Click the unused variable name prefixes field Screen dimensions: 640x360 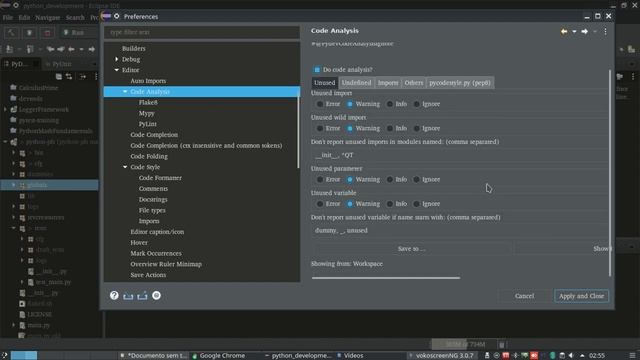click(x=459, y=231)
